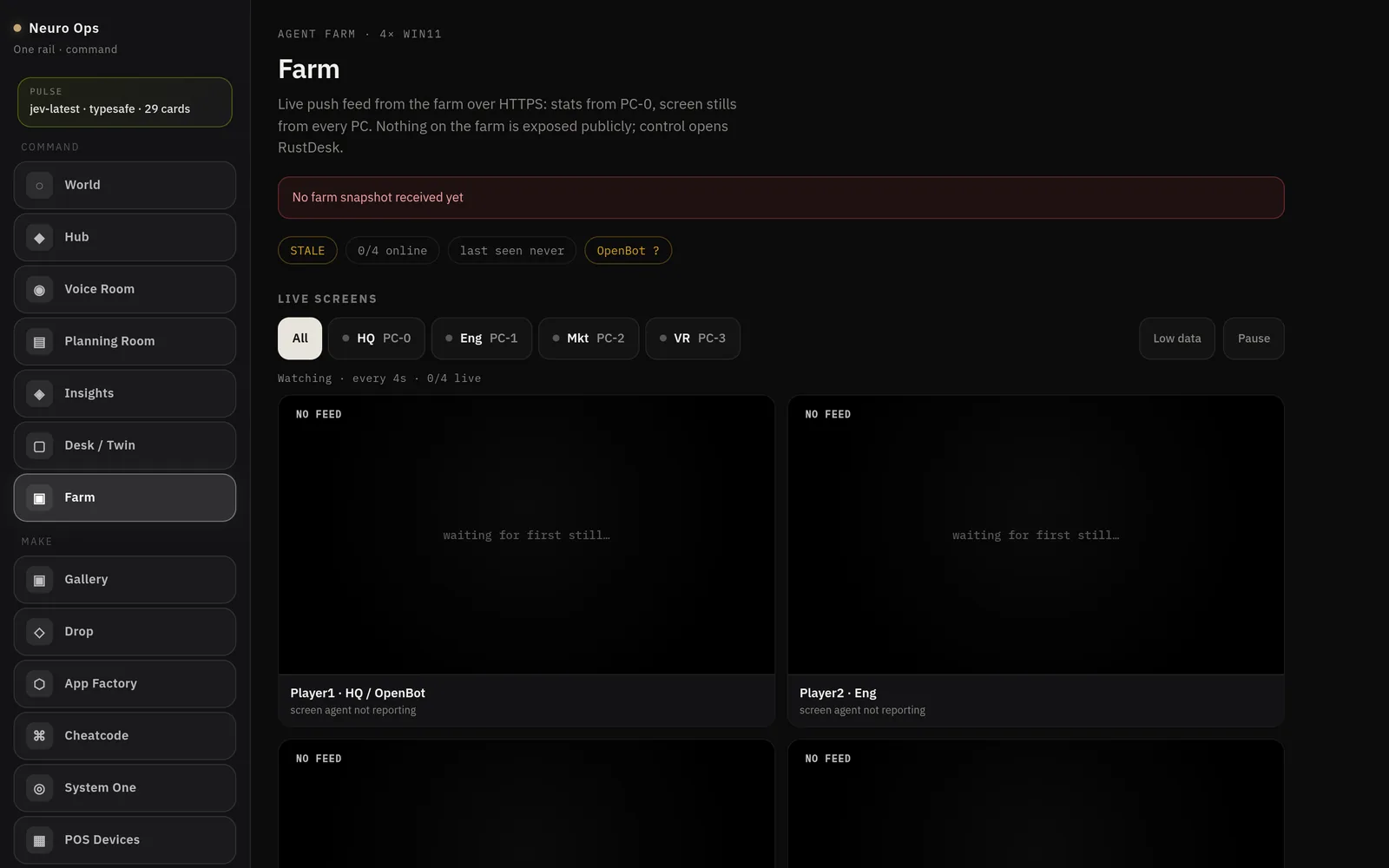This screenshot has height=868, width=1389.
Task: Filter screens to Eng PC-1
Action: 482,339
